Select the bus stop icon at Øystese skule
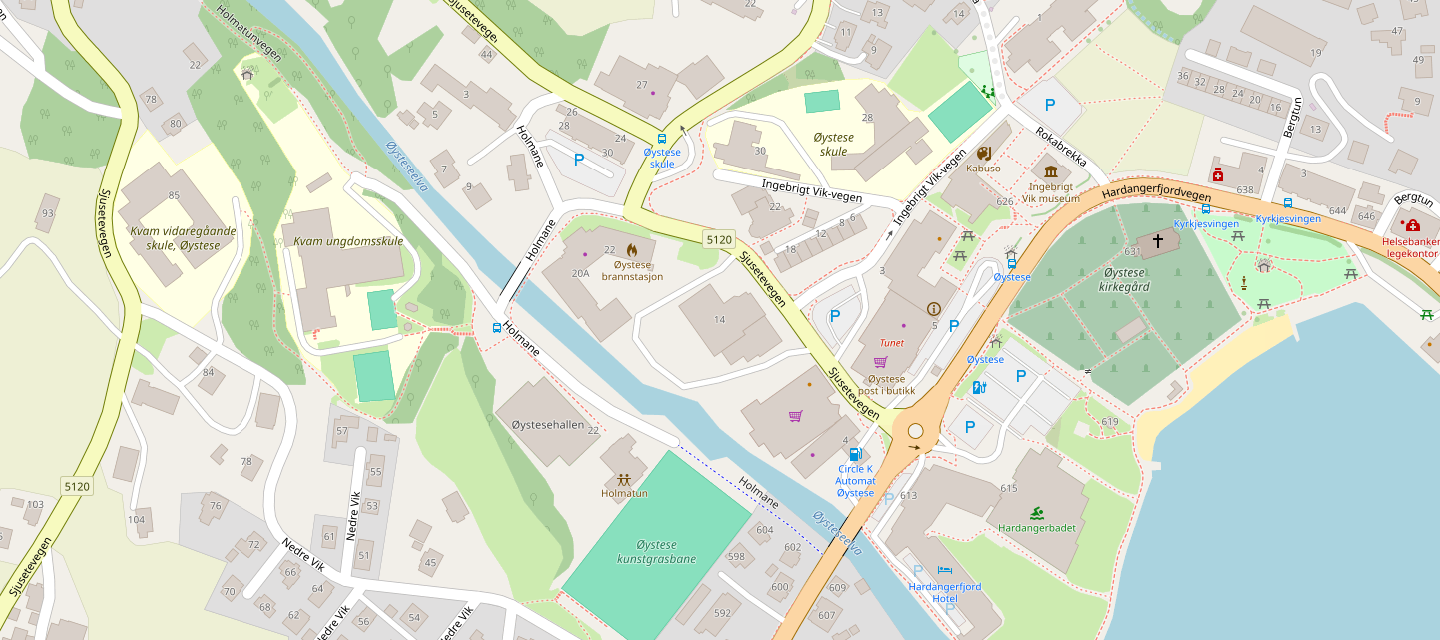Viewport: 1440px width, 640px height. 661,139
